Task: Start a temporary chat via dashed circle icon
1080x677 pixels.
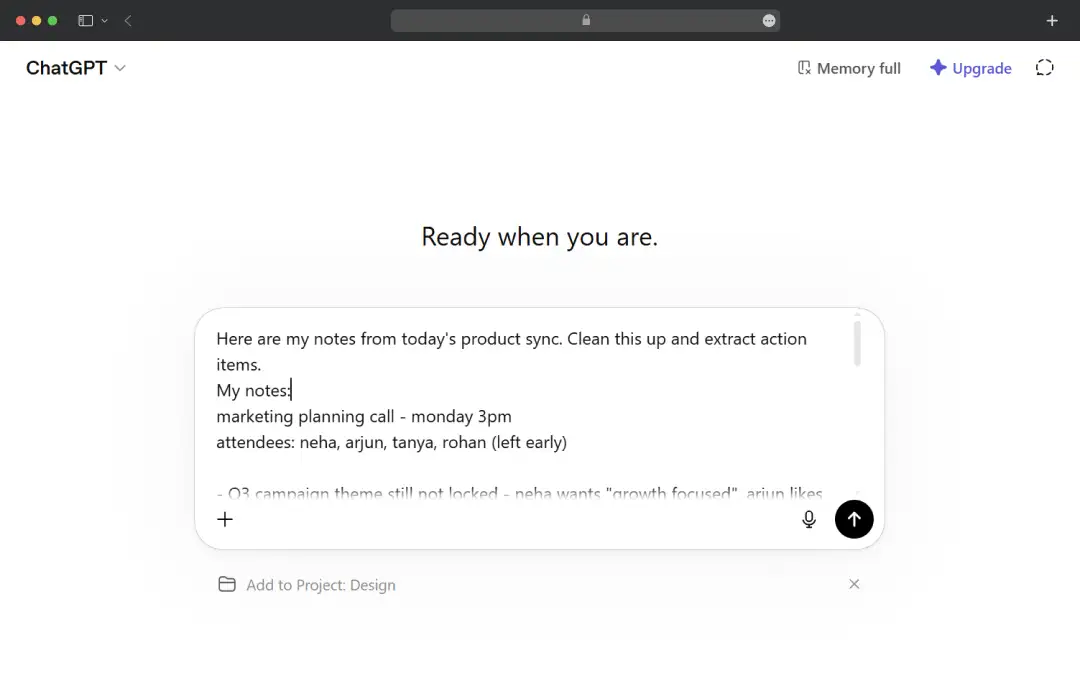Action: point(1044,67)
